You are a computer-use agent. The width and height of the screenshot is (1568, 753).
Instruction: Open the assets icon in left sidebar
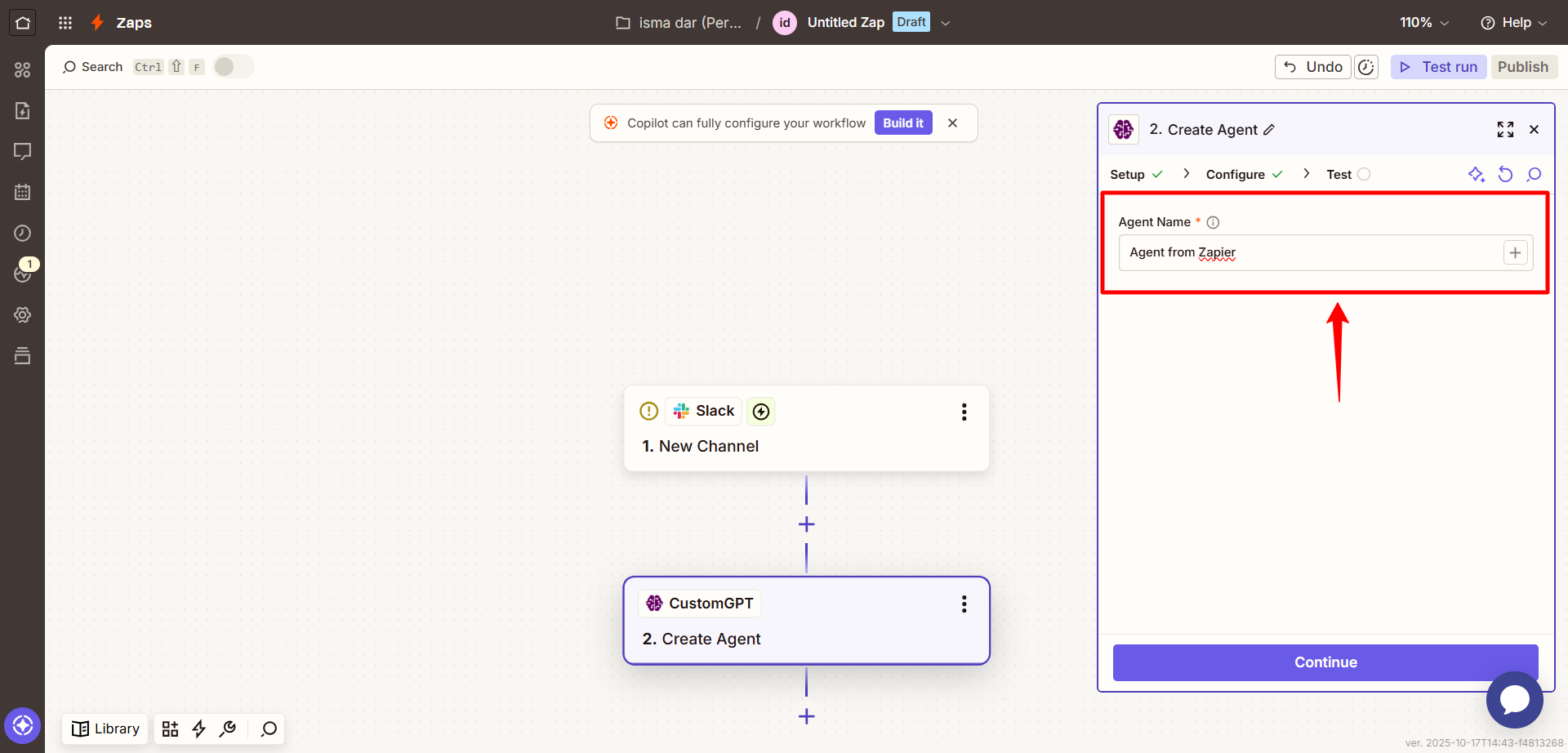[x=23, y=69]
